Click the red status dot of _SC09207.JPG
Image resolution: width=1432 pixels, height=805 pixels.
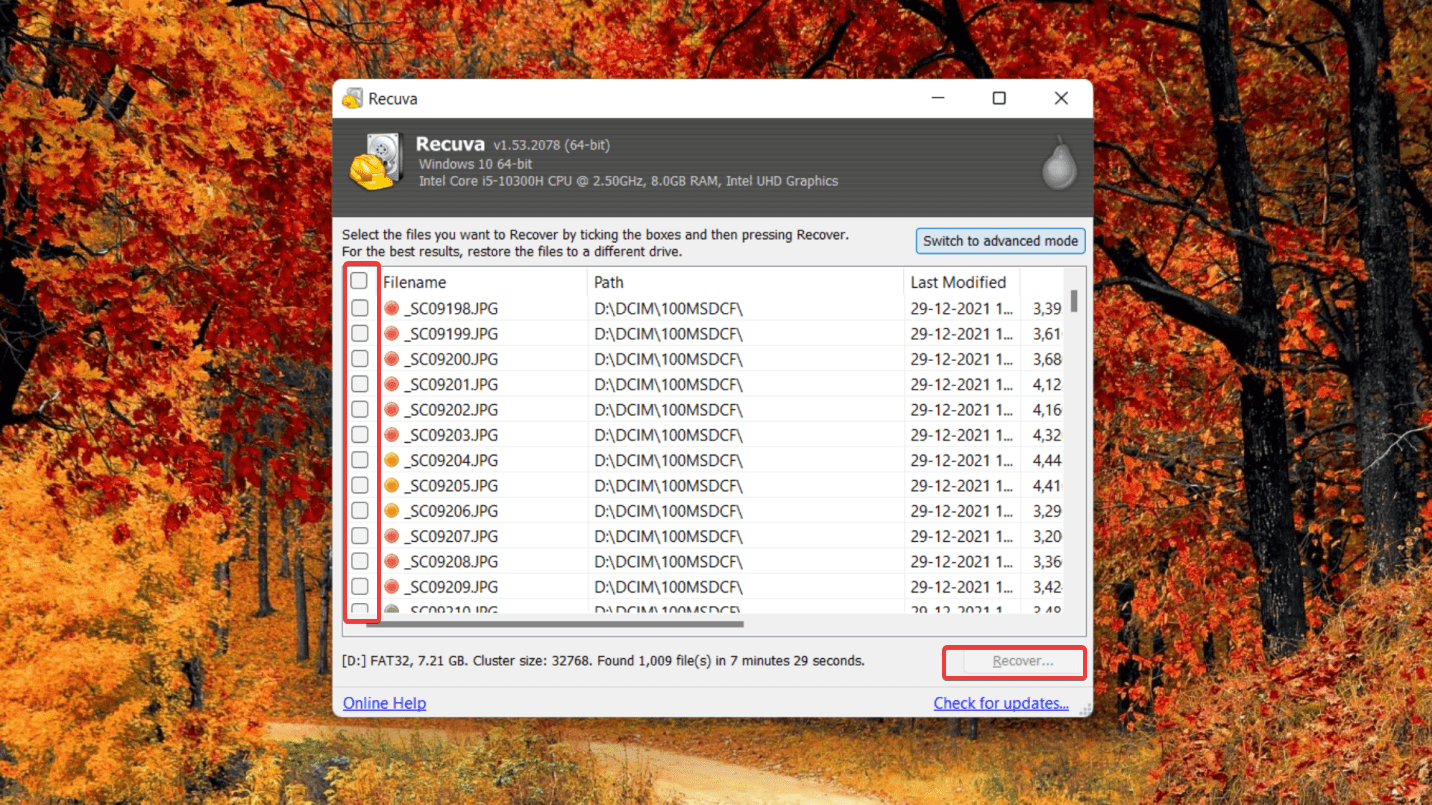(392, 536)
